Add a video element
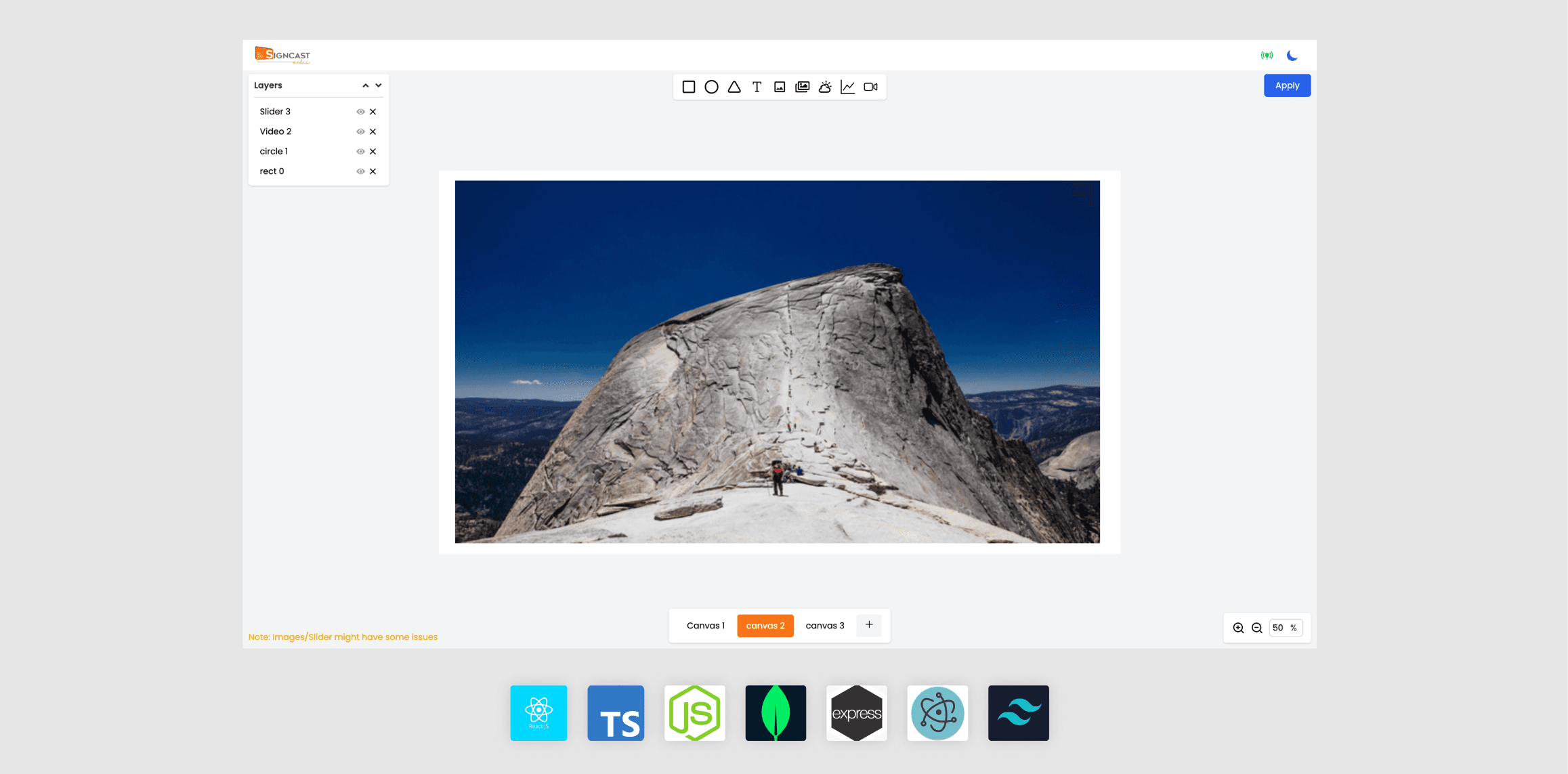Viewport: 1568px width, 774px height. (x=871, y=87)
